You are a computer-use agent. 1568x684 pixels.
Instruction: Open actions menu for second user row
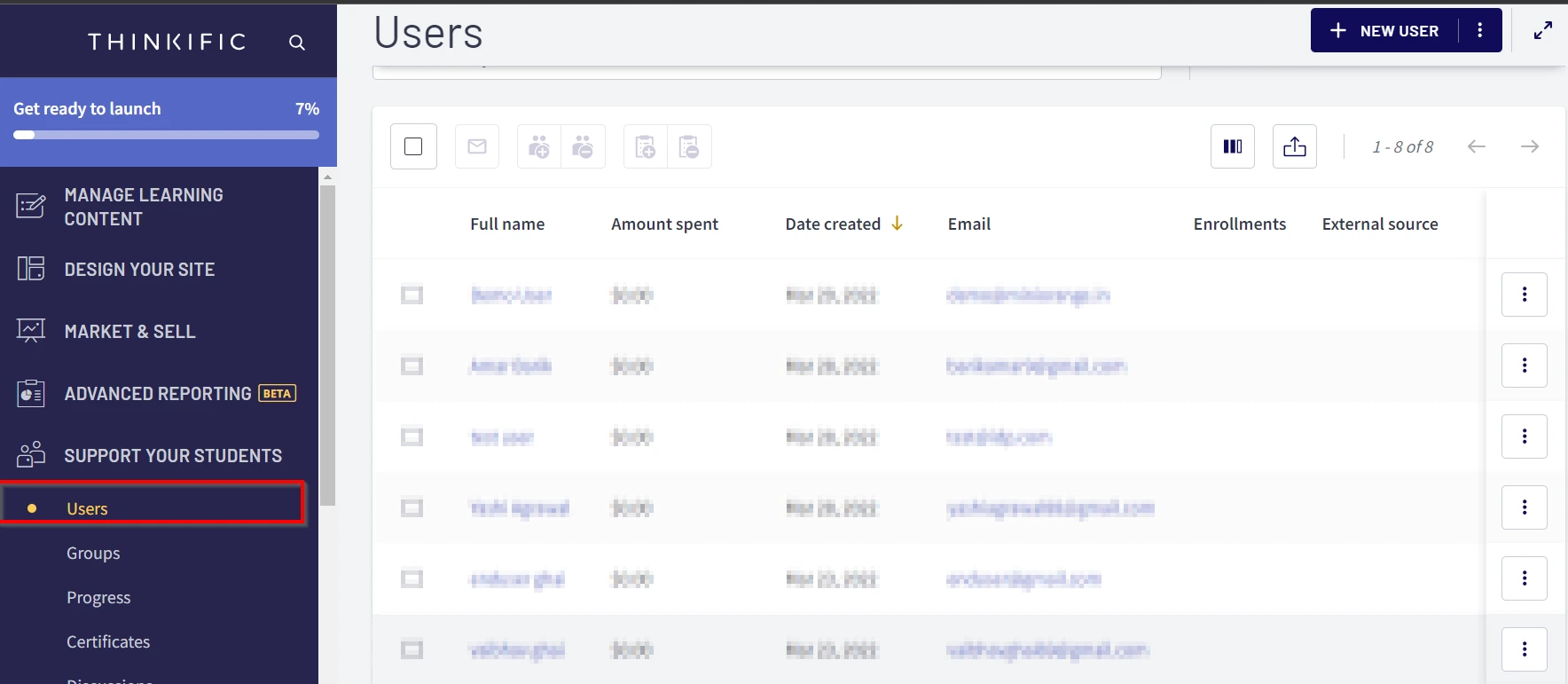click(1525, 366)
